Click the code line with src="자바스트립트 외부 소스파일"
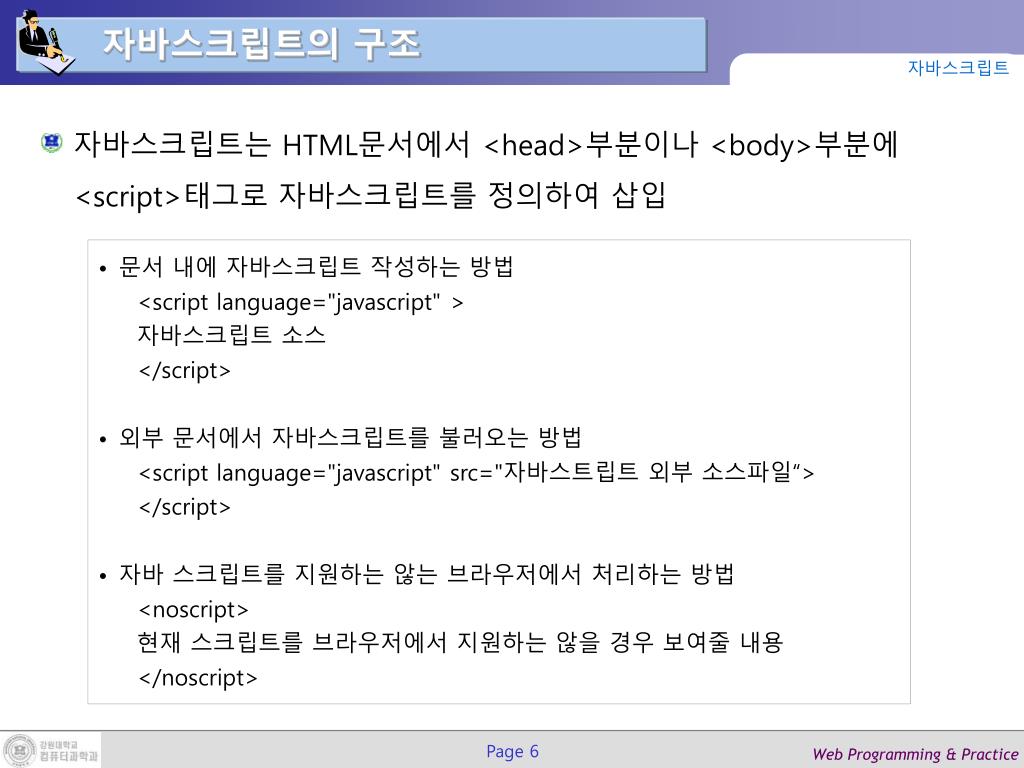This screenshot has height=768, width=1024. [x=477, y=472]
